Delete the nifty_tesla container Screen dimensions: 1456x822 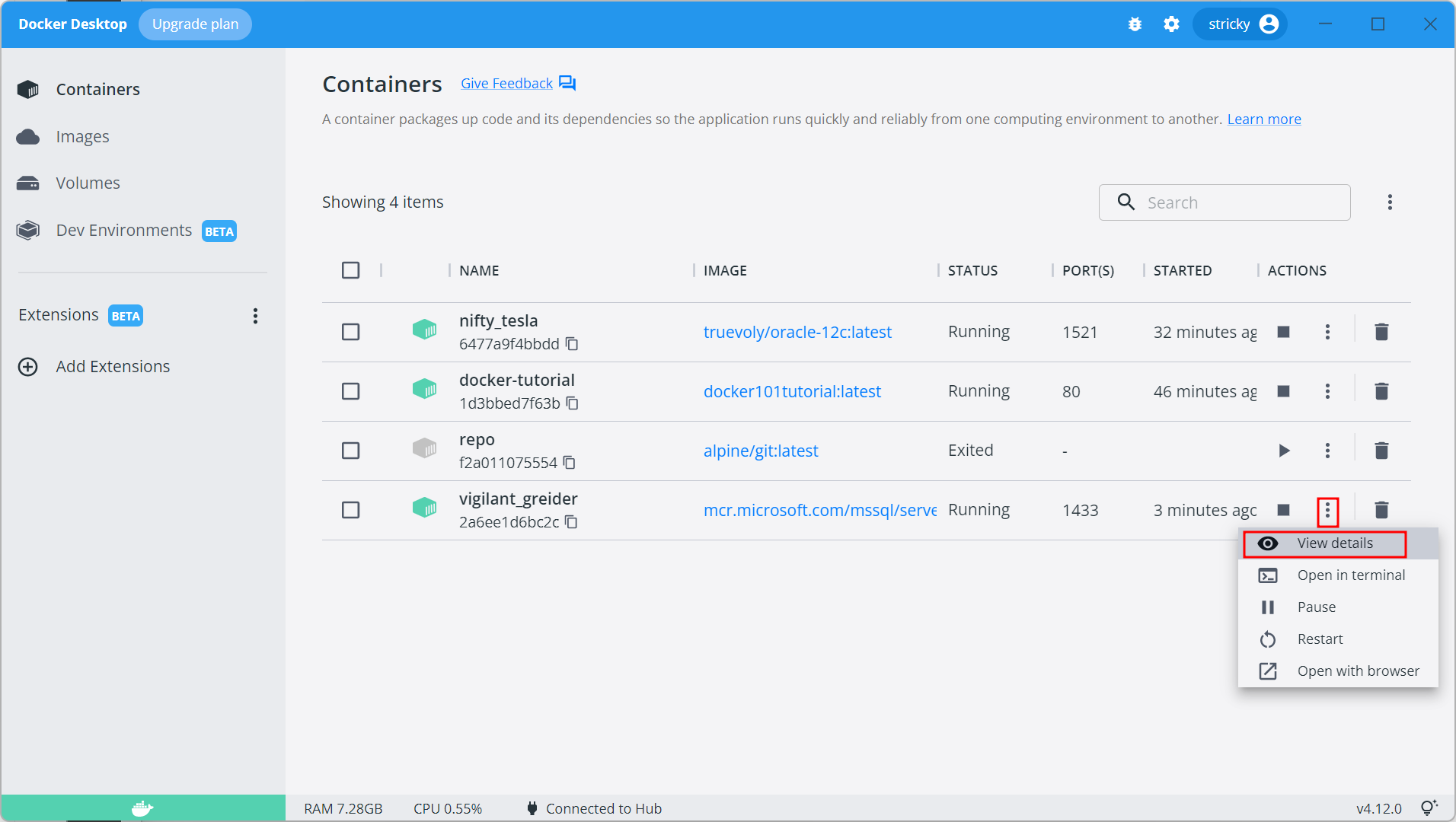1381,332
